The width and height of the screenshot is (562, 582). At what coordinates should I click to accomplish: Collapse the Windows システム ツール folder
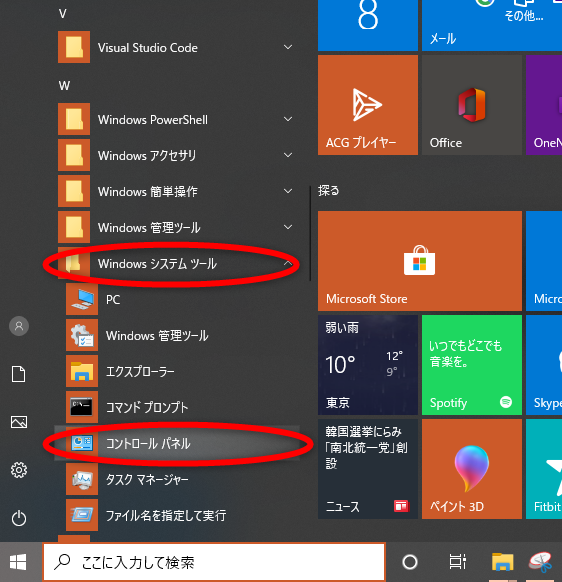[x=288, y=264]
